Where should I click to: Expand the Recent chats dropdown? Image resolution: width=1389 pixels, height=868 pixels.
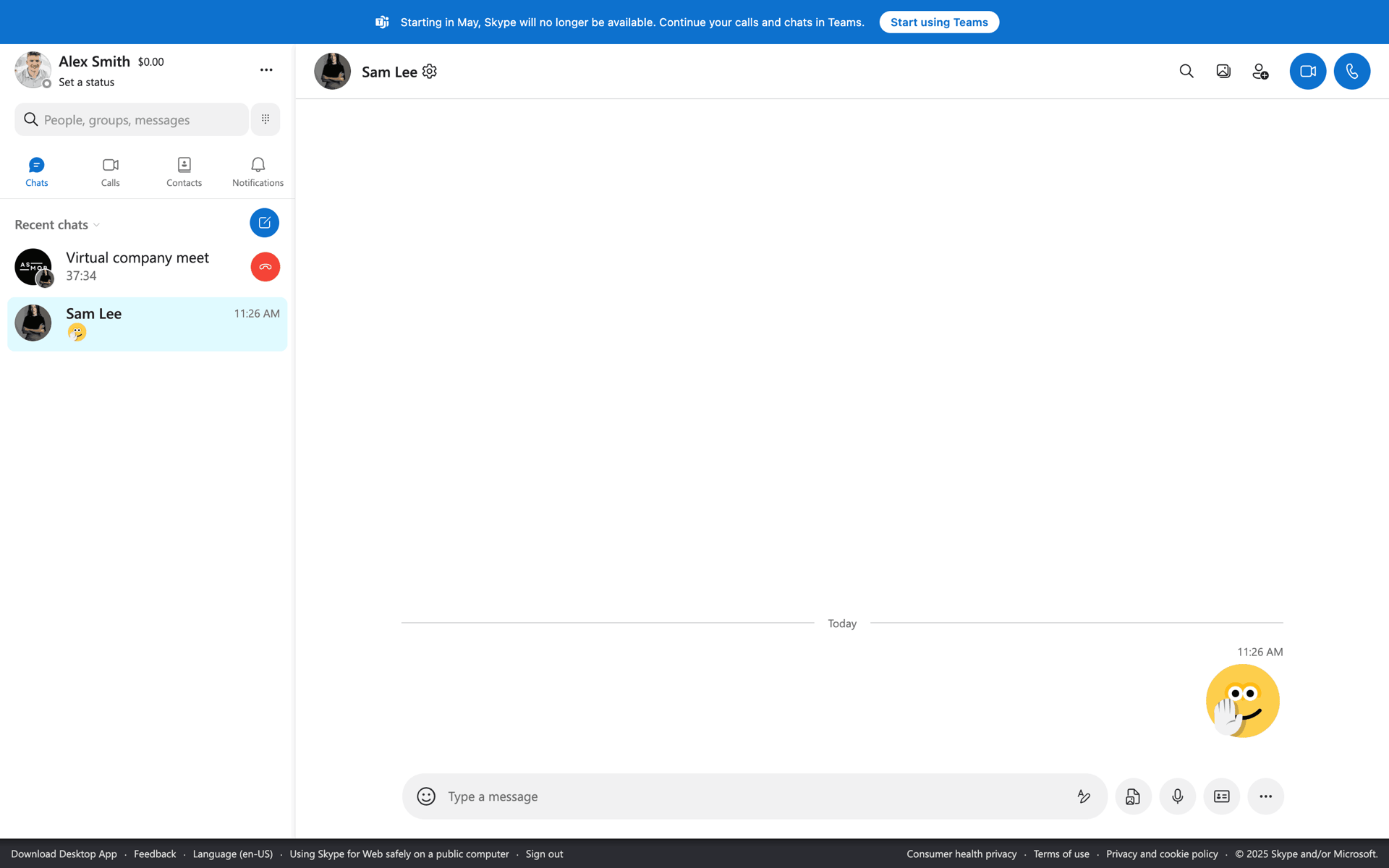tap(57, 225)
